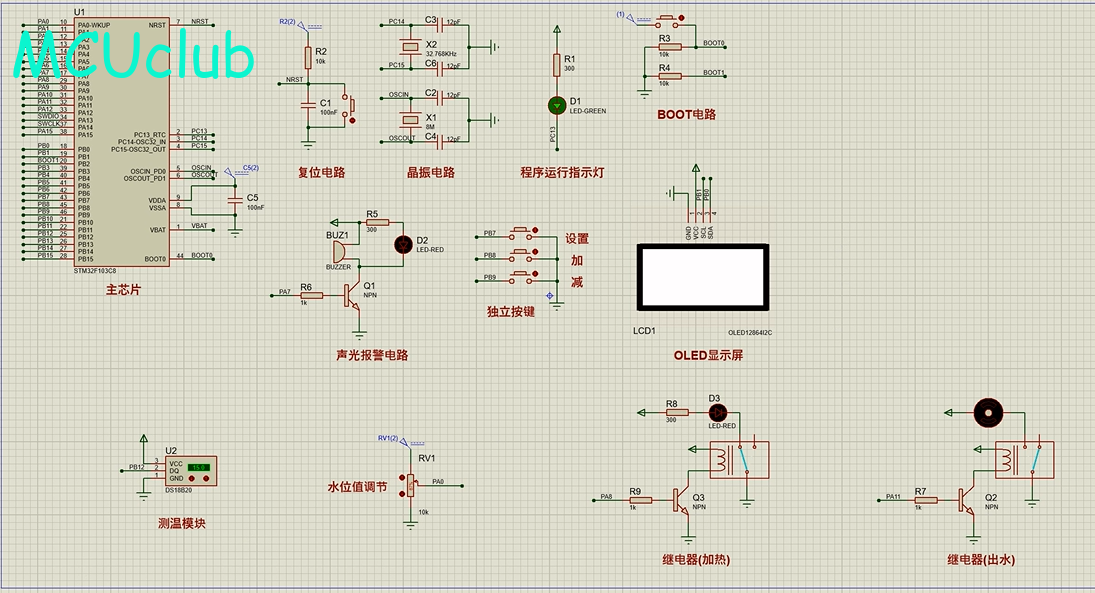Click the RV1 potentiometer increase arrow
The width and height of the screenshot is (1095, 593).
402,478
